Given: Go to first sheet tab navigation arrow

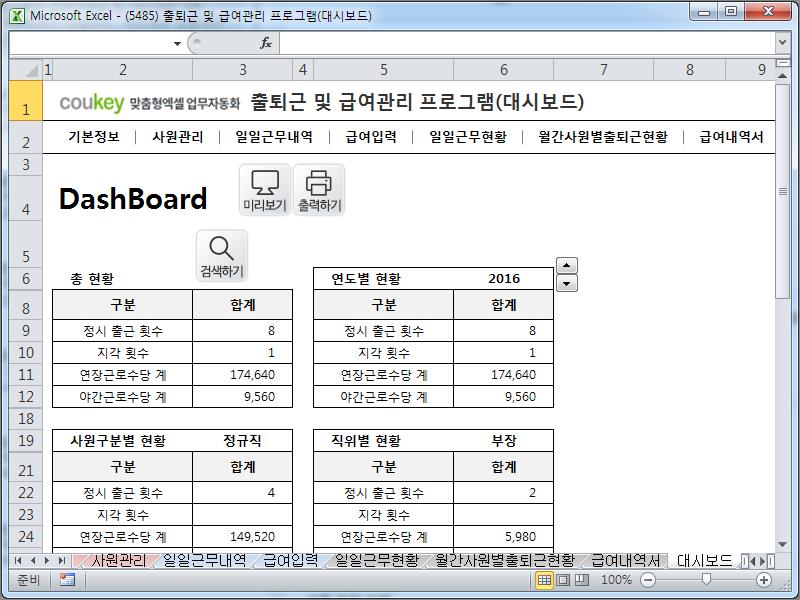Looking at the screenshot, I should tap(18, 561).
